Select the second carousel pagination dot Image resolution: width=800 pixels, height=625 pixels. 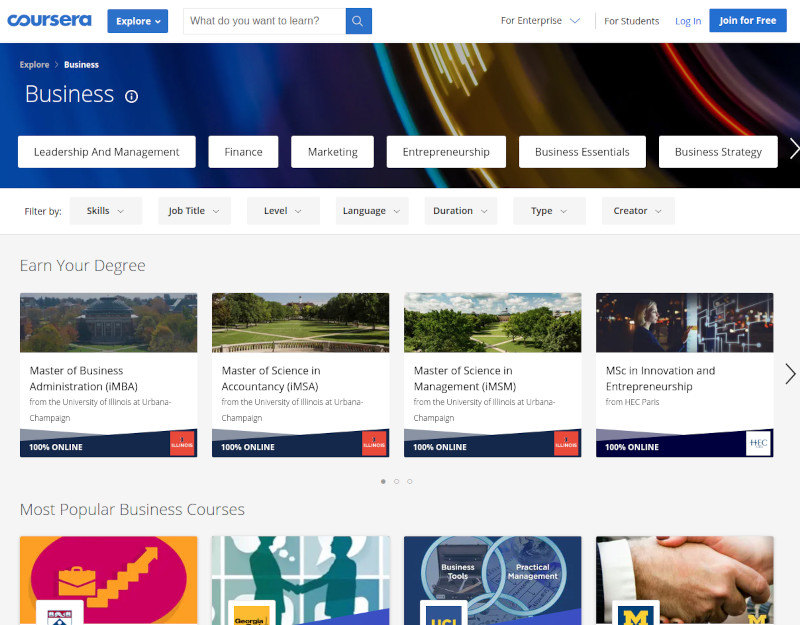point(396,481)
